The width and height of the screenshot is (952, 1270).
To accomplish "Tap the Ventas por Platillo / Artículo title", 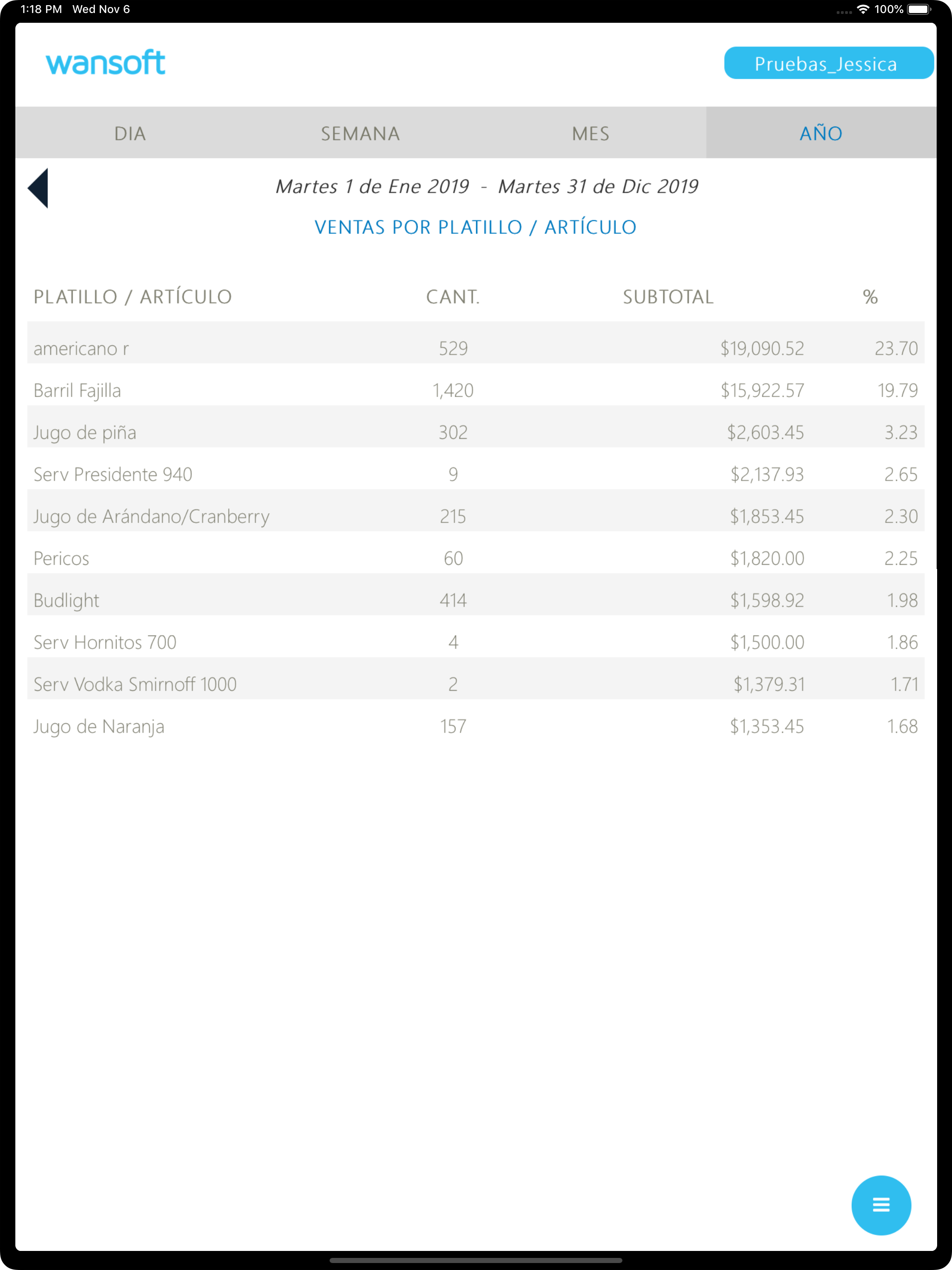I will tap(476, 227).
